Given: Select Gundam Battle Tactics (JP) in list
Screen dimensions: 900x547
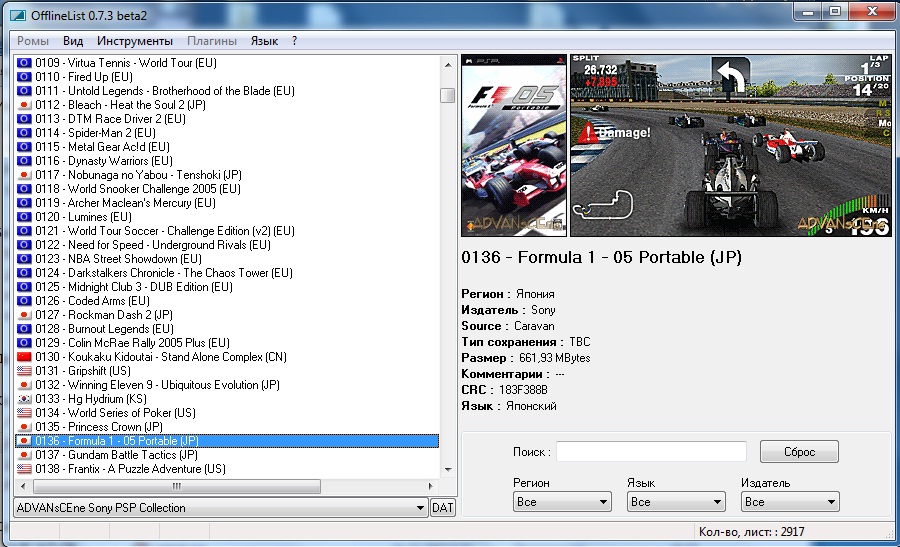Looking at the screenshot, I should pyautogui.click(x=132, y=455).
